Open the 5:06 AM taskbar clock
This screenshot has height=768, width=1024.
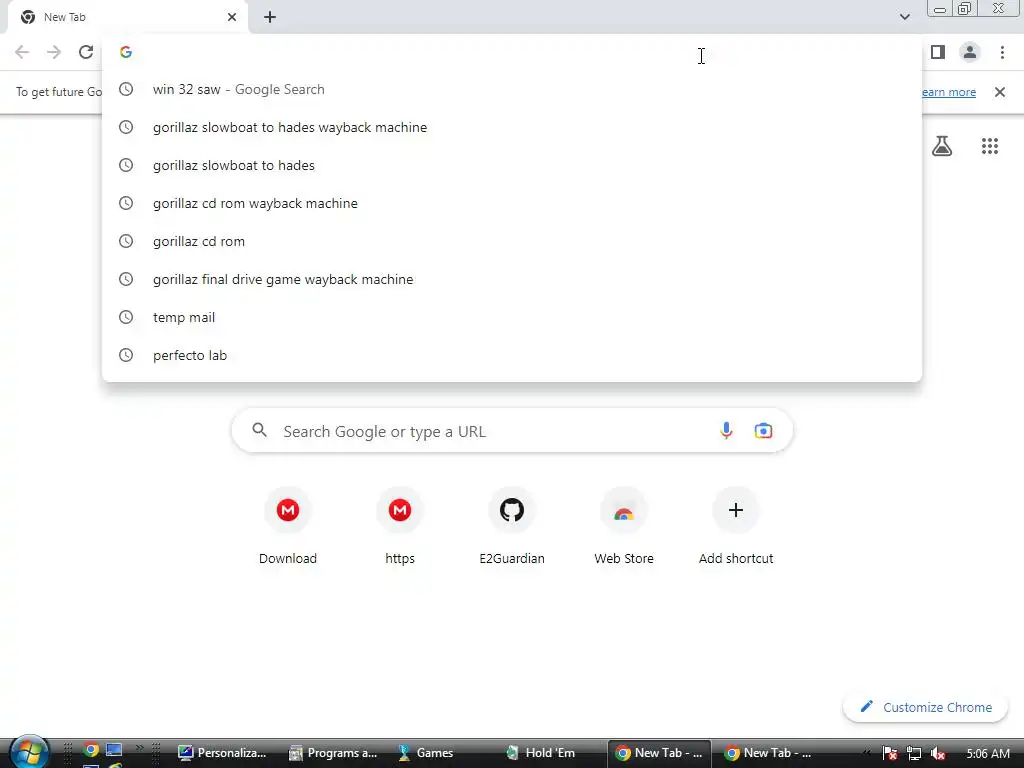988,753
